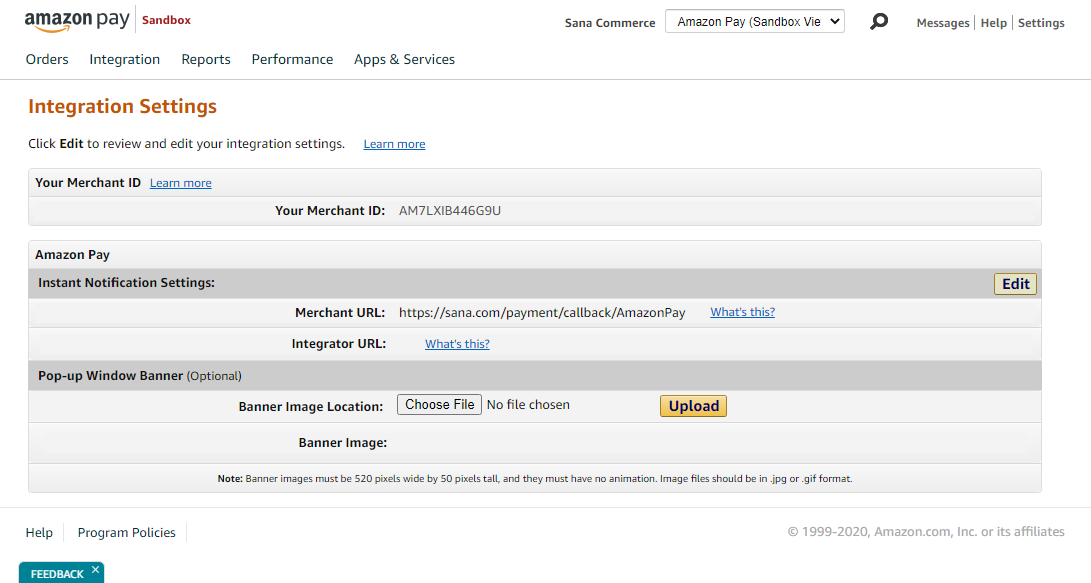
Task: Click the 'No file chosen' text
Action: [x=528, y=405]
